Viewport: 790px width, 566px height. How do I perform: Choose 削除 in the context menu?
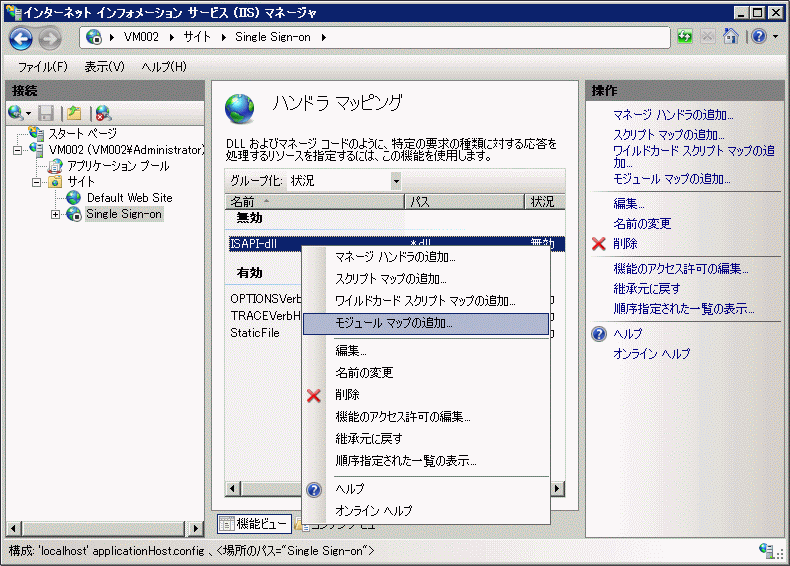click(x=426, y=395)
